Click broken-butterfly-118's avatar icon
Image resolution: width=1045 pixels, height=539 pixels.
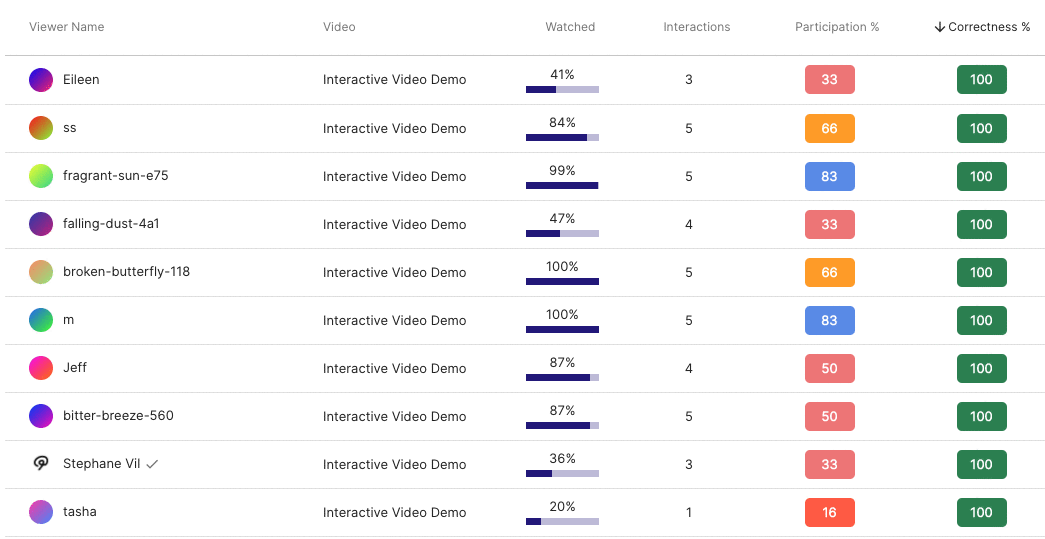(x=41, y=272)
